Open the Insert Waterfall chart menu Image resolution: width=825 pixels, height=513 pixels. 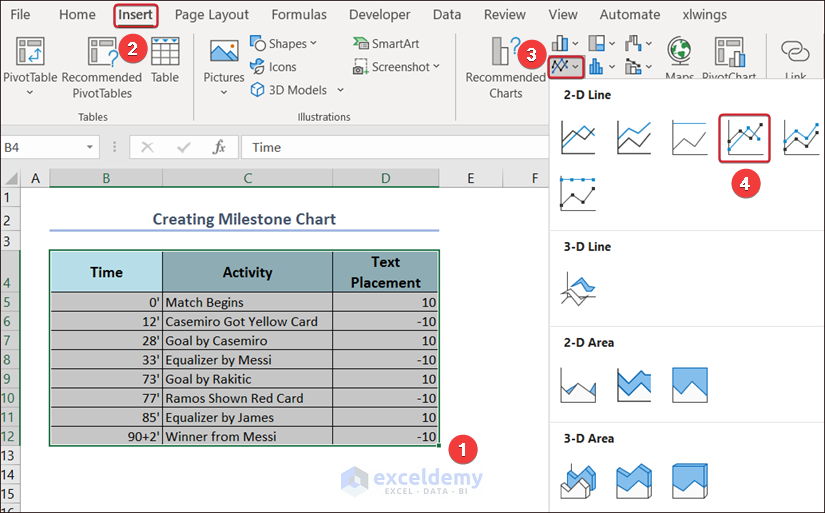click(x=639, y=43)
